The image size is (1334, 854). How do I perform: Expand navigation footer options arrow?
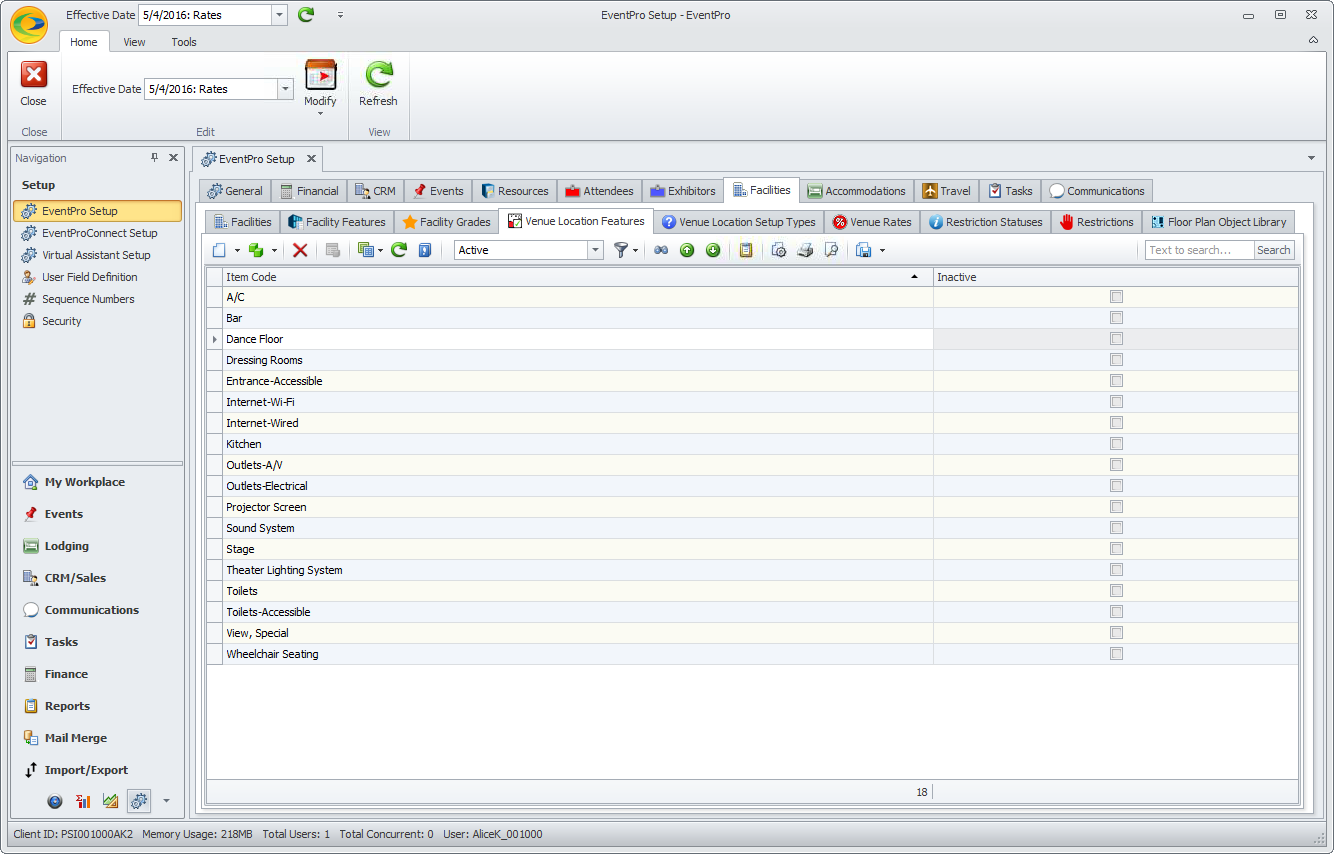pyautogui.click(x=166, y=801)
